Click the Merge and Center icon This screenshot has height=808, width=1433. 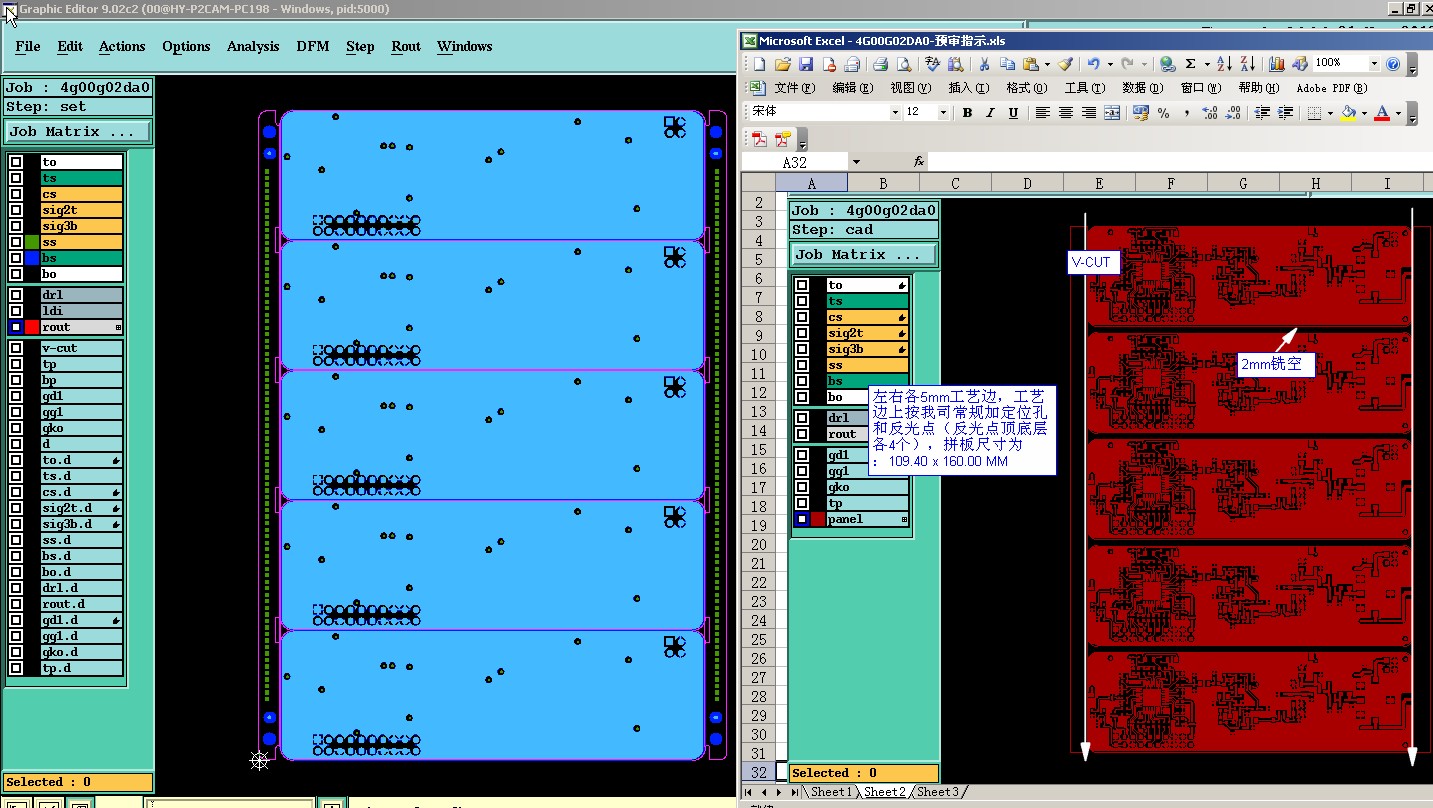(1112, 113)
